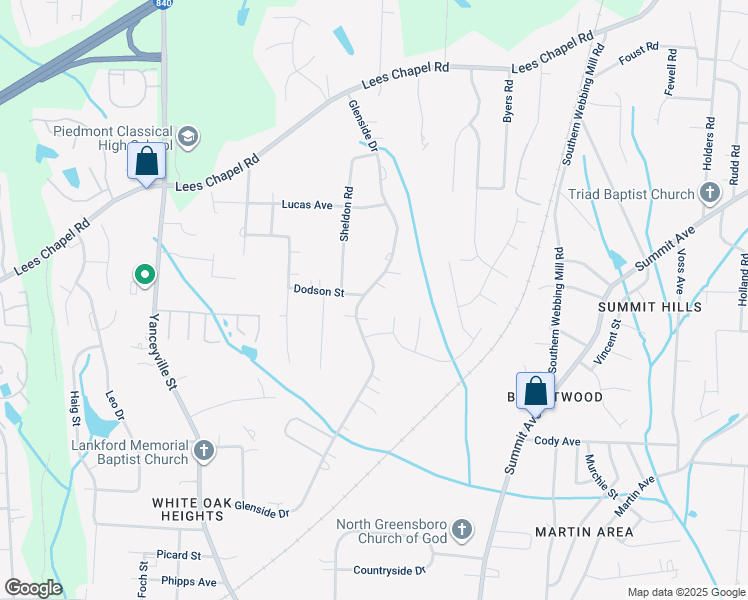This screenshot has height=600, width=748.
Task: Click the Summit Hills neighborhood label
Action: (650, 307)
